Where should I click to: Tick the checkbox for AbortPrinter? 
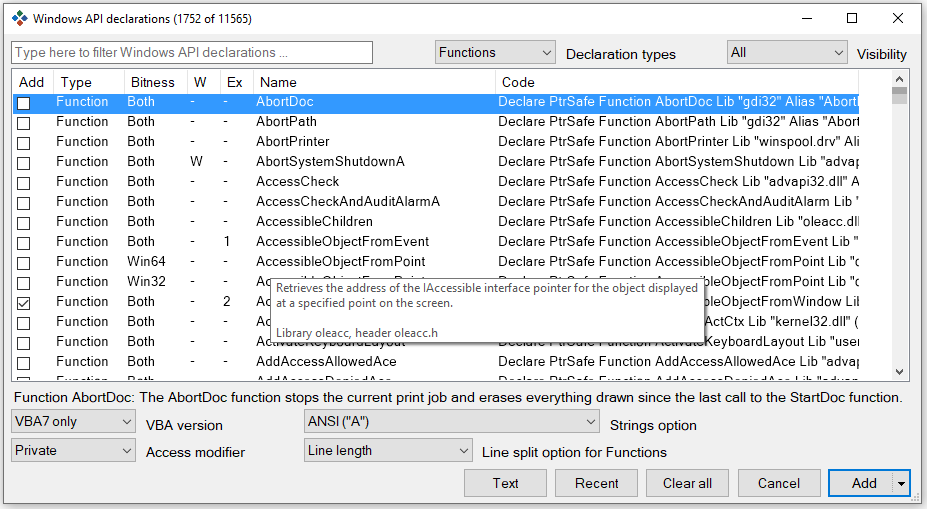tap(24, 144)
